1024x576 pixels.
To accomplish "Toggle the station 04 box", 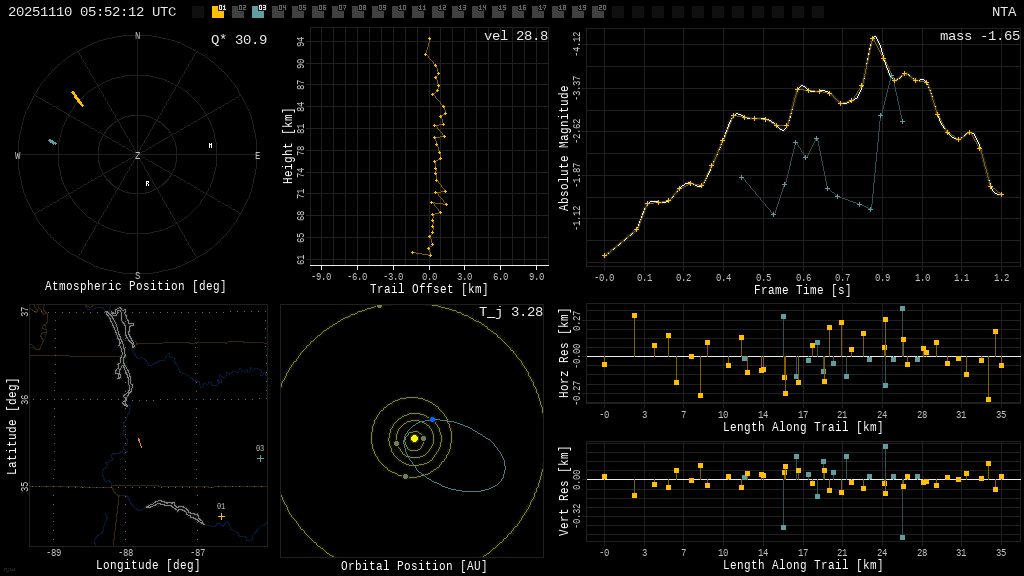I will pos(278,12).
